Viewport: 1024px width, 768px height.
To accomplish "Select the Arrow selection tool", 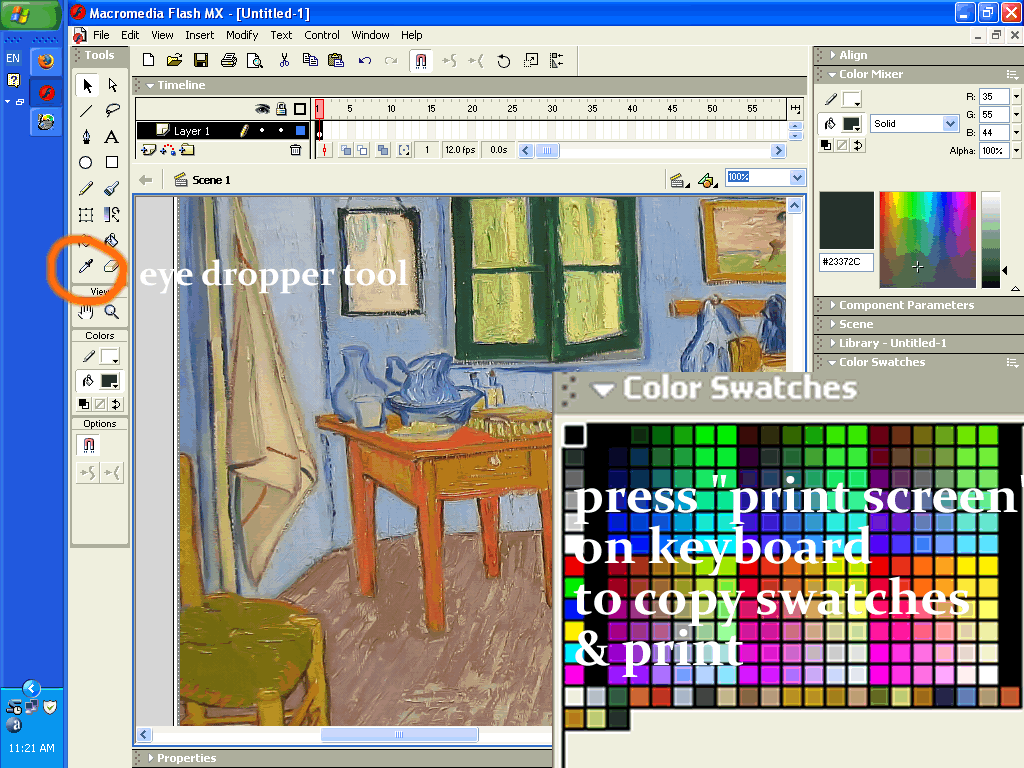I will pos(86,85).
